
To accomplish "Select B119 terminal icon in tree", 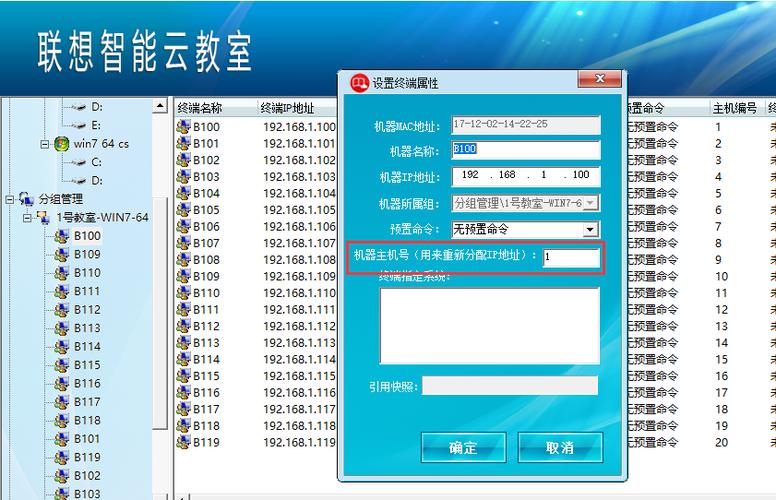I will tap(62, 457).
